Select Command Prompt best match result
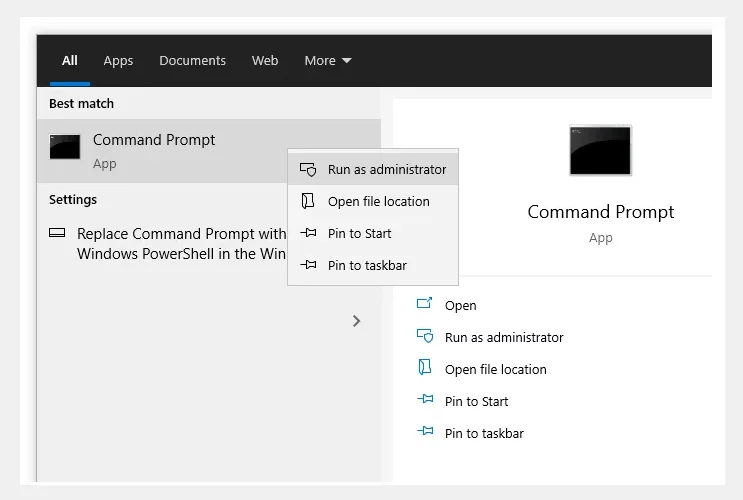This screenshot has width=743, height=500. pyautogui.click(x=208, y=151)
